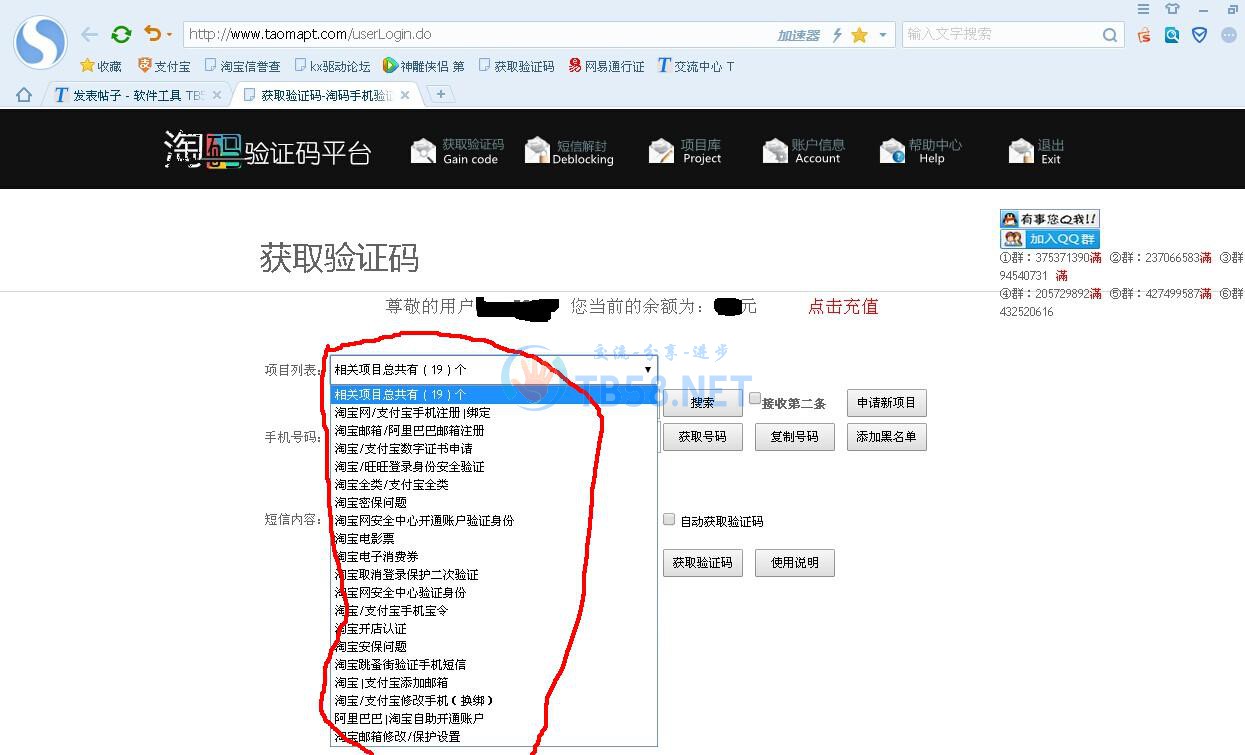The image size is (1245, 755).
Task: Click the 点击充值 recharge link
Action: point(843,307)
